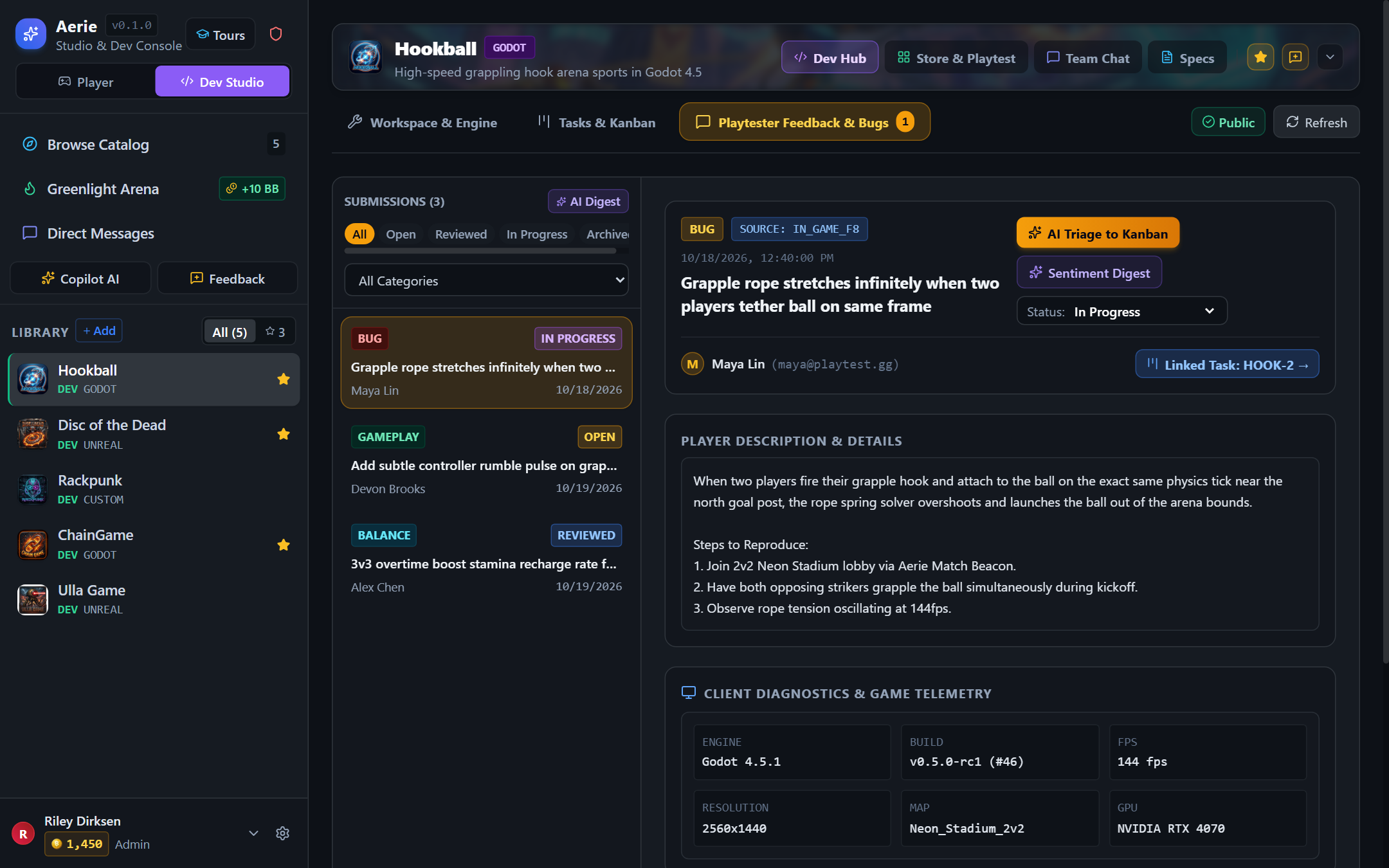Open Browse Catalog
This screenshot has height=868, width=1389.
154,144
